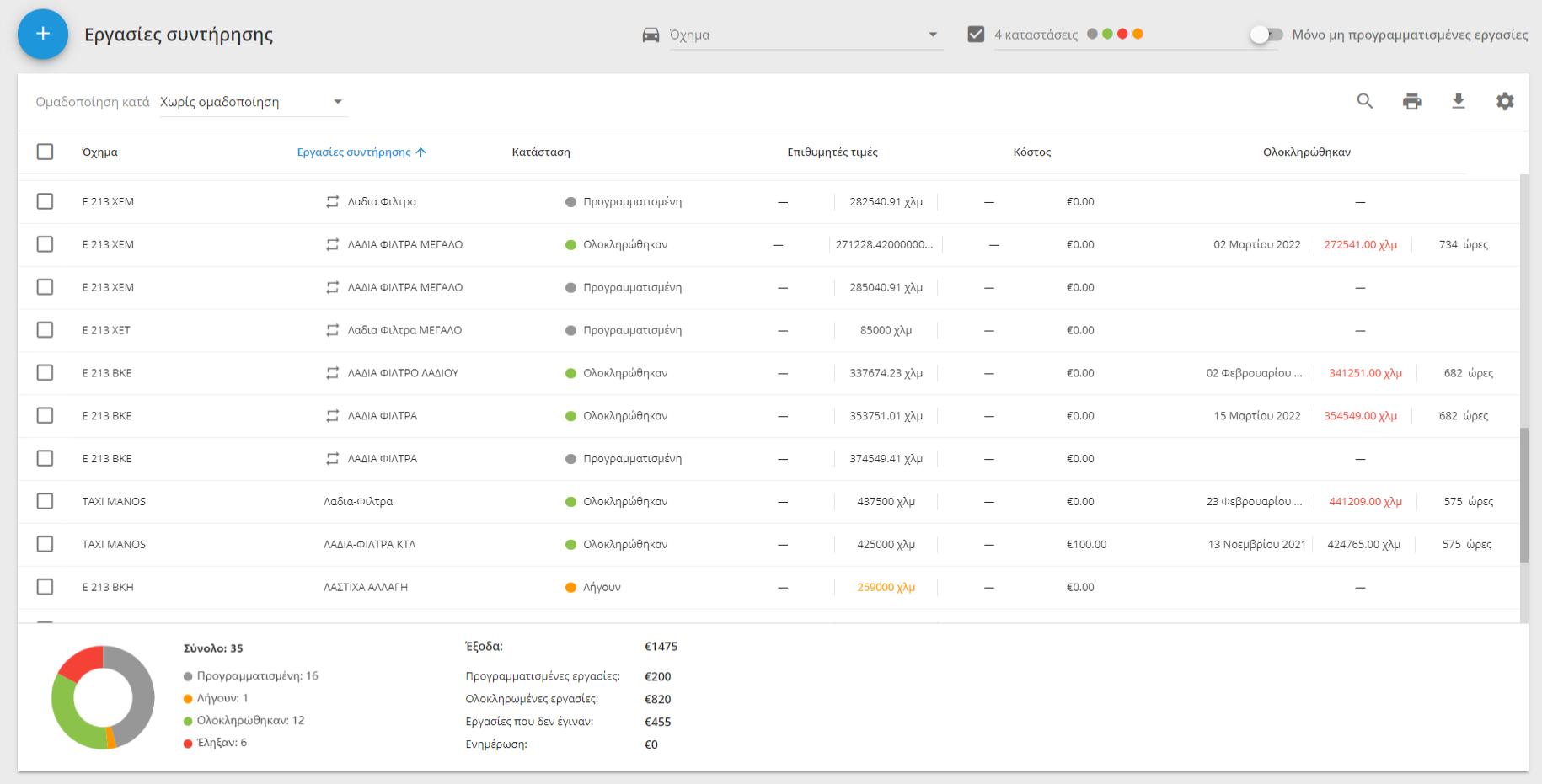This screenshot has height=784, width=1542.
Task: Check the row with 285040.91 χλμ
Action: tap(45, 287)
